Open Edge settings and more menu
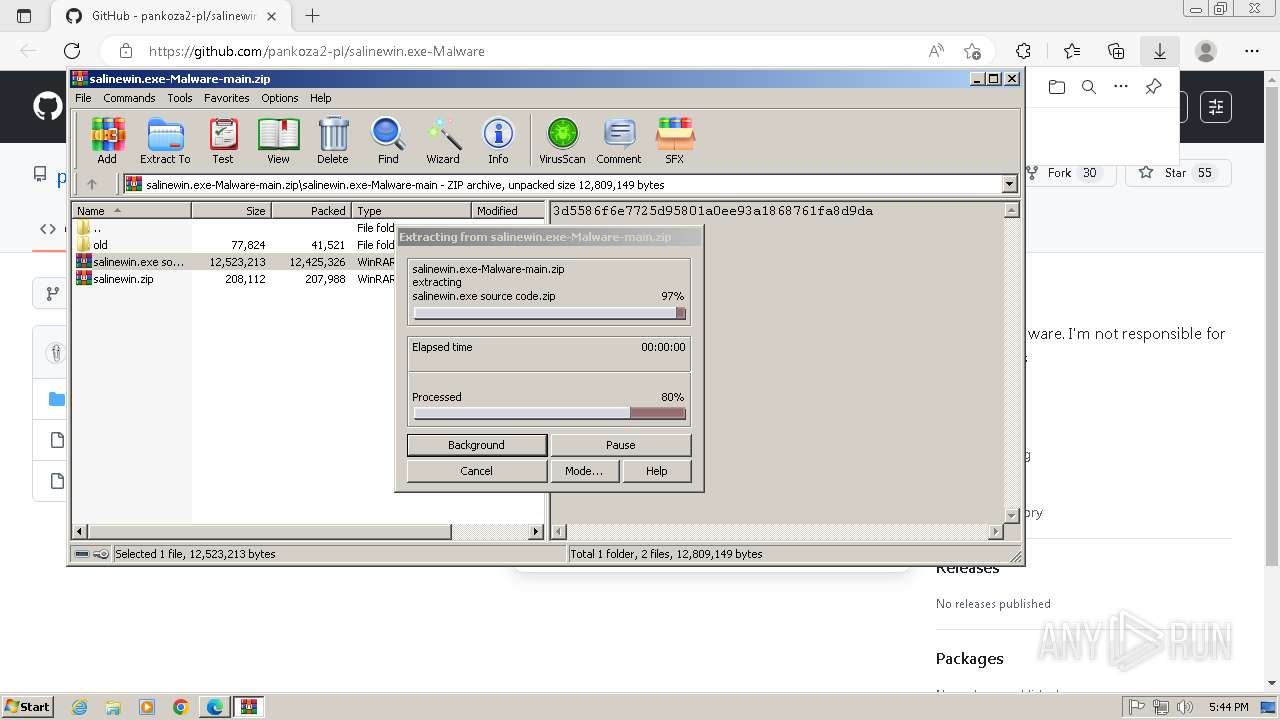The width and height of the screenshot is (1280, 720). tap(1252, 51)
